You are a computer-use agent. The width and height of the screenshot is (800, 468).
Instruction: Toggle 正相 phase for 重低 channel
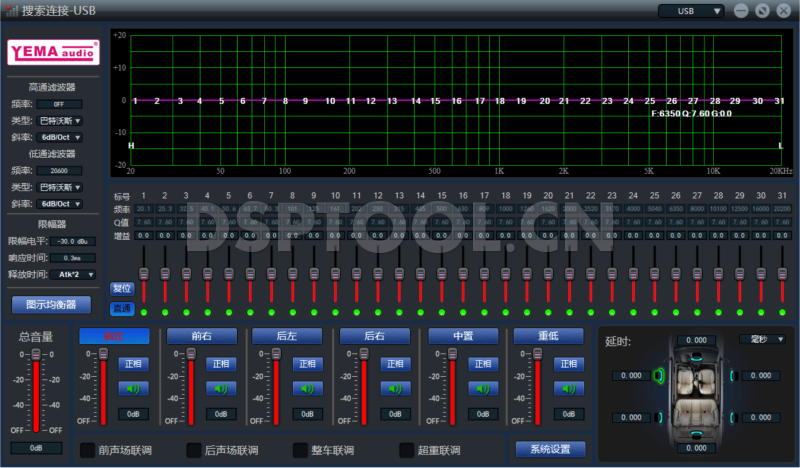point(569,364)
